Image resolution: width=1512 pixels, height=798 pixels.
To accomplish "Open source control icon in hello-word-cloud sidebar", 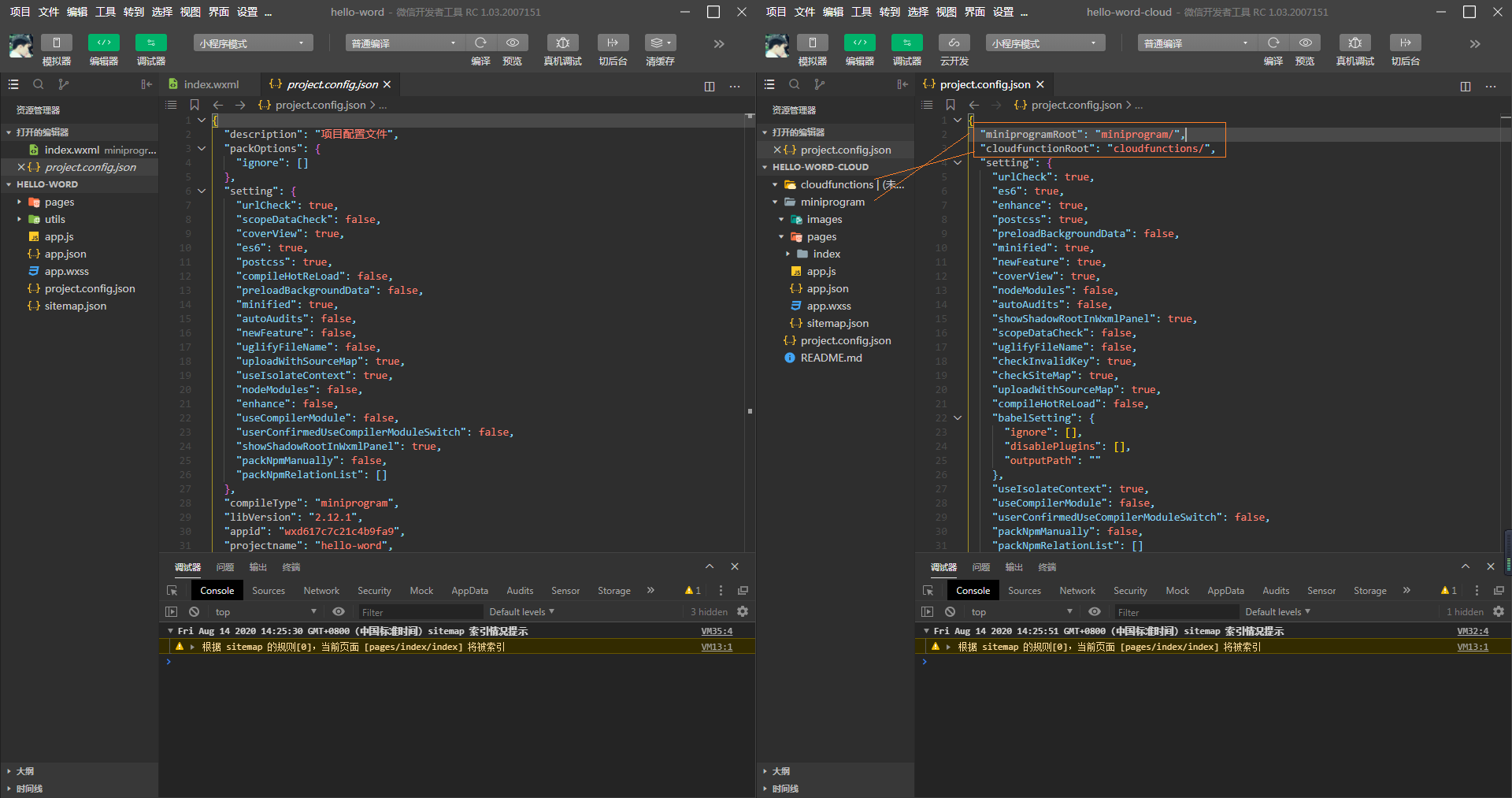I will [x=820, y=84].
